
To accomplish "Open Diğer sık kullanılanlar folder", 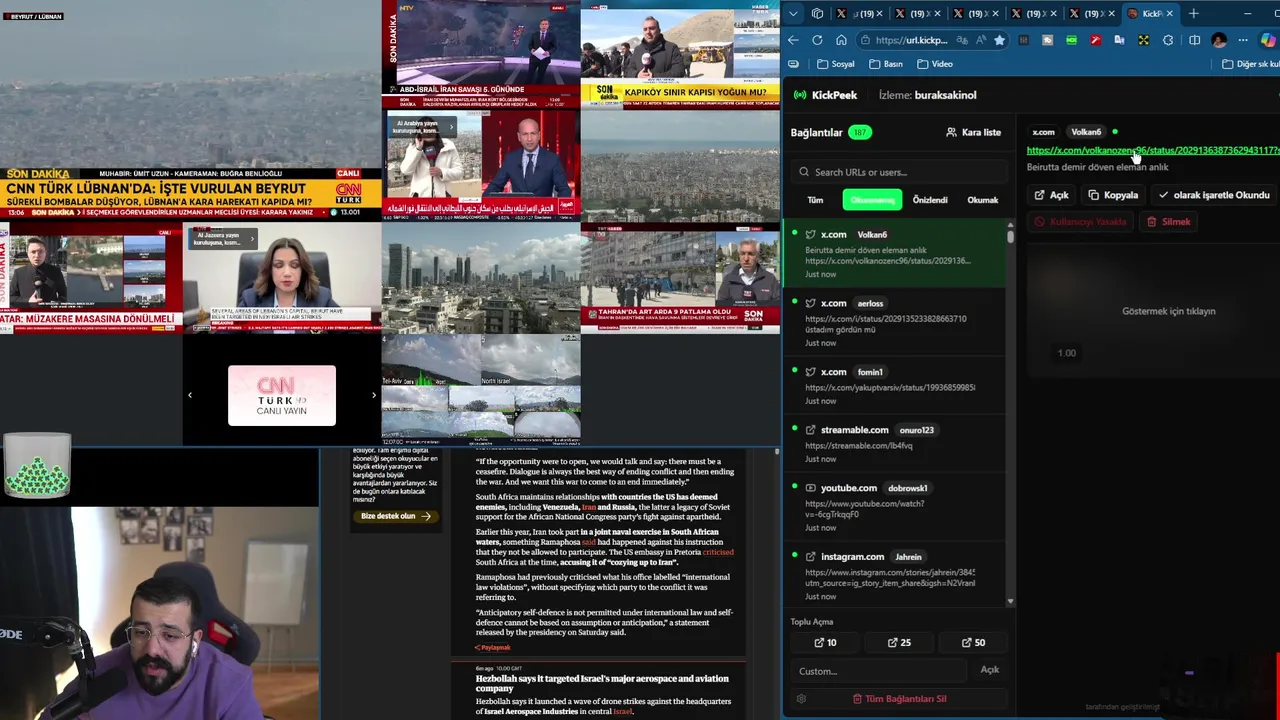I will [1250, 64].
